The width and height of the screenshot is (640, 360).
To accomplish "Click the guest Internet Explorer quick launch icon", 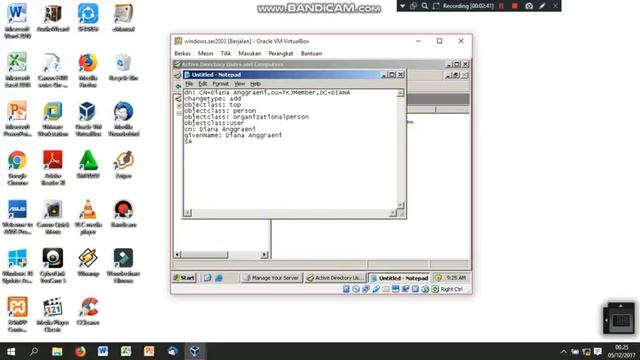I will coord(219,278).
